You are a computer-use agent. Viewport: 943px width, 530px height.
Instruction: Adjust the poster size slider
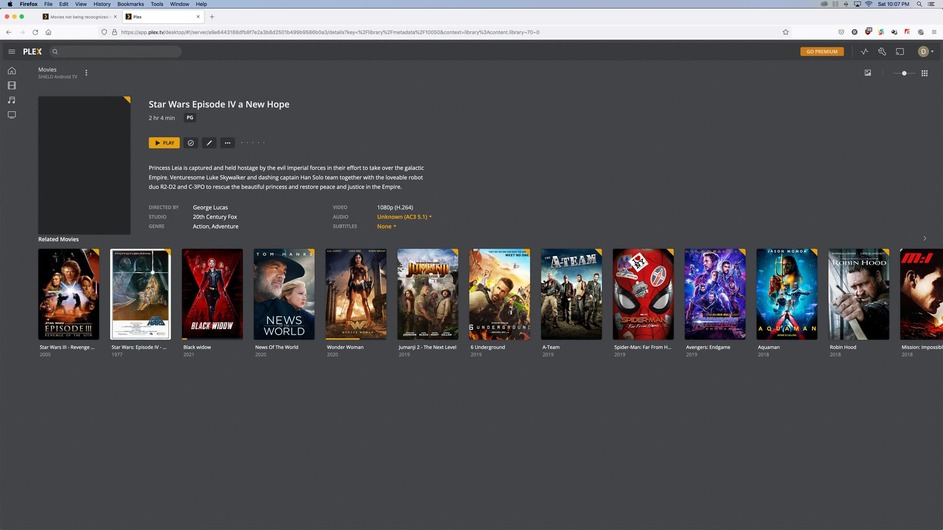pyautogui.click(x=904, y=73)
